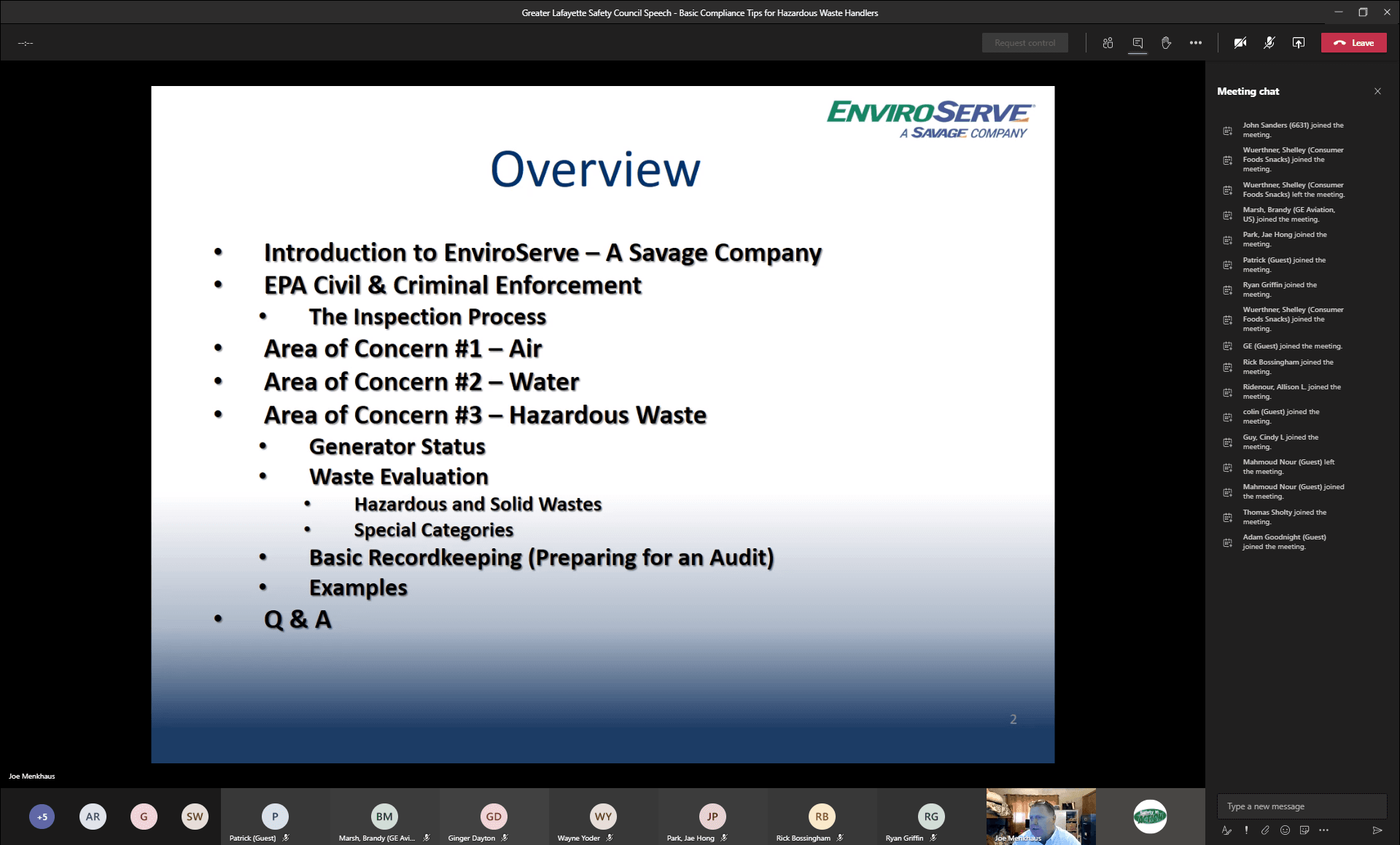Open the sticker picker
Viewport: 1400px width, 845px height.
[x=1304, y=830]
